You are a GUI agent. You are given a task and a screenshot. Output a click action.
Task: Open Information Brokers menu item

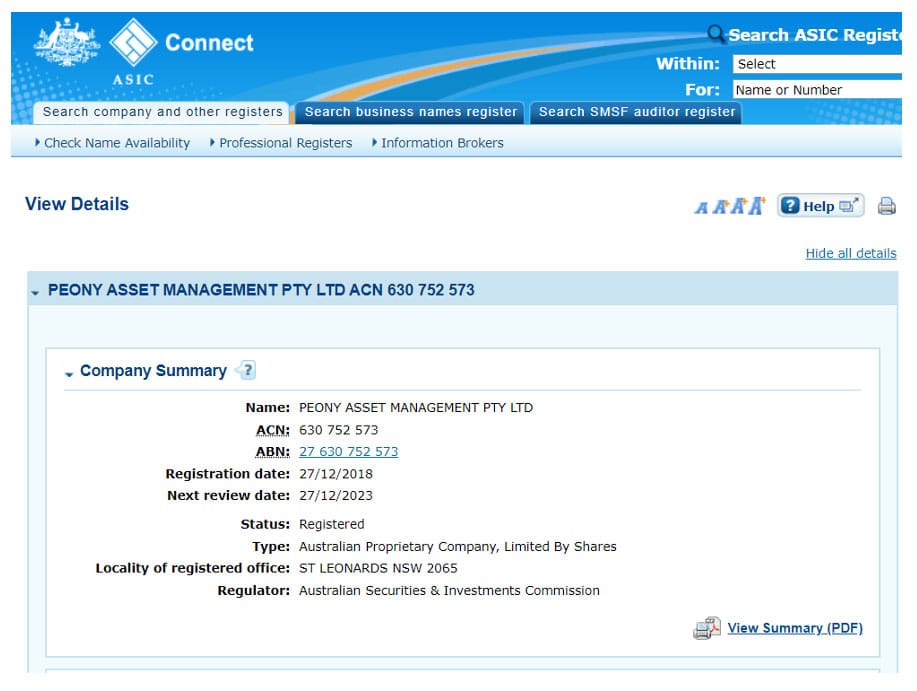click(x=442, y=143)
